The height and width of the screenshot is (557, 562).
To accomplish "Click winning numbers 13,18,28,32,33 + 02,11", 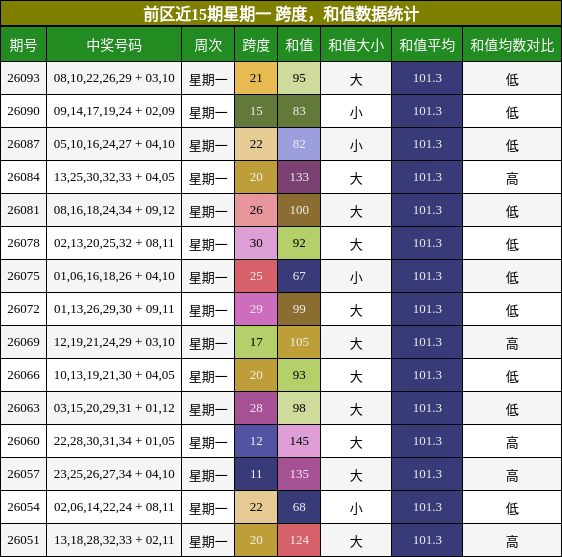I will pyautogui.click(x=114, y=540).
